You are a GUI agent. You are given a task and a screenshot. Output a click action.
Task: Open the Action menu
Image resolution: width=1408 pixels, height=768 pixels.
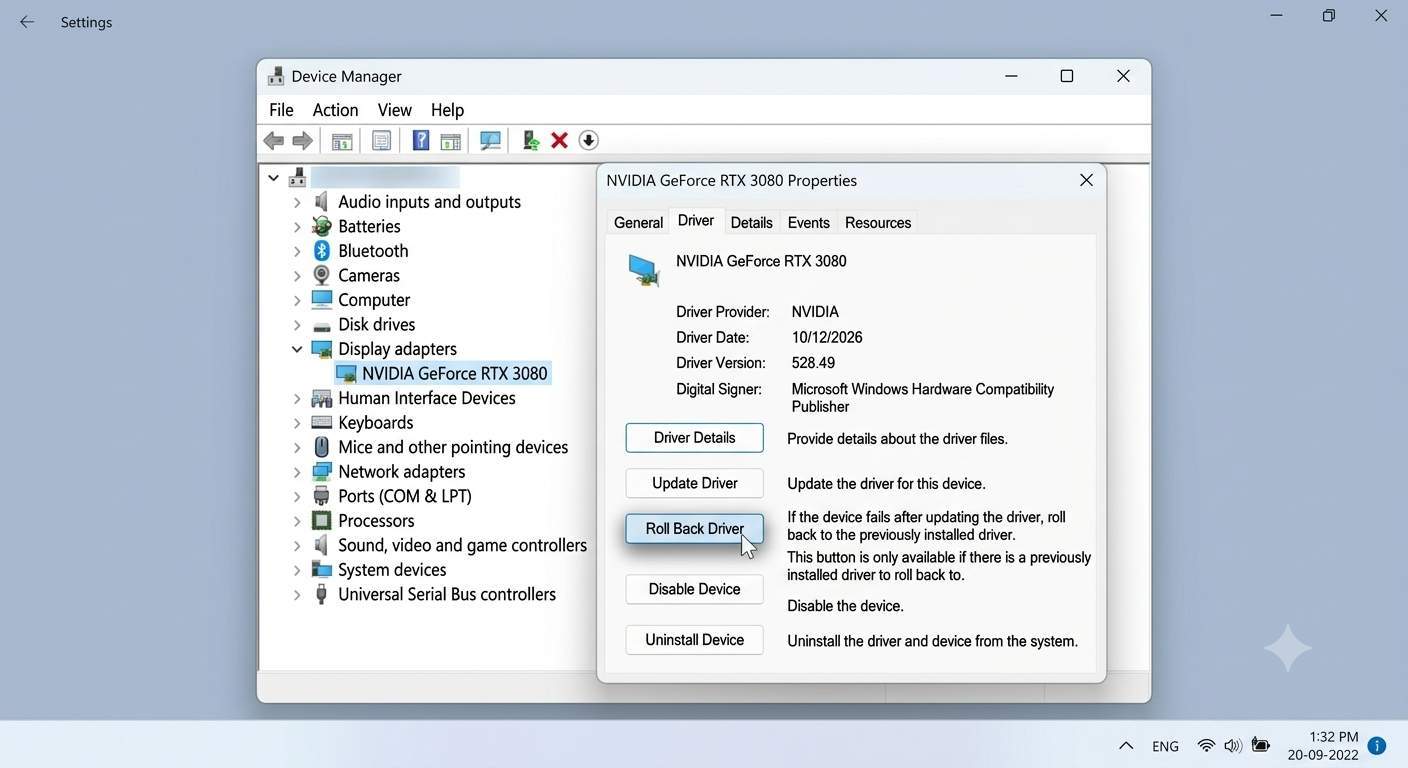coord(335,110)
